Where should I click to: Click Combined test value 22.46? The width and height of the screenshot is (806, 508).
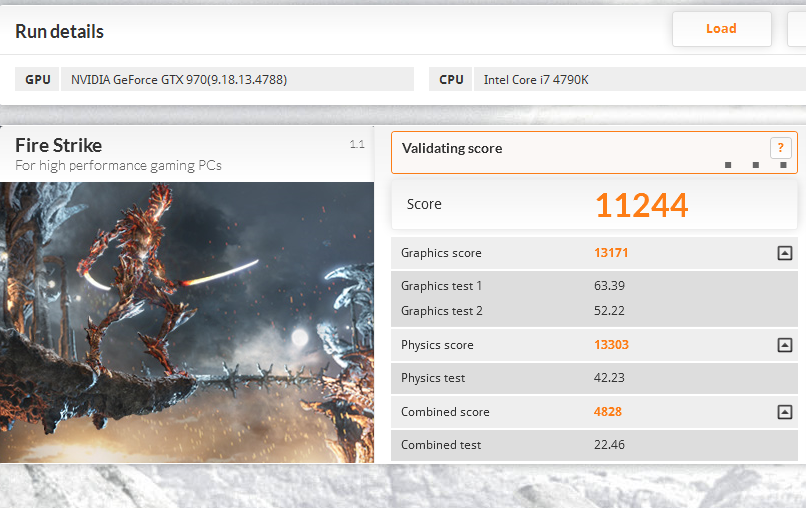[609, 445]
